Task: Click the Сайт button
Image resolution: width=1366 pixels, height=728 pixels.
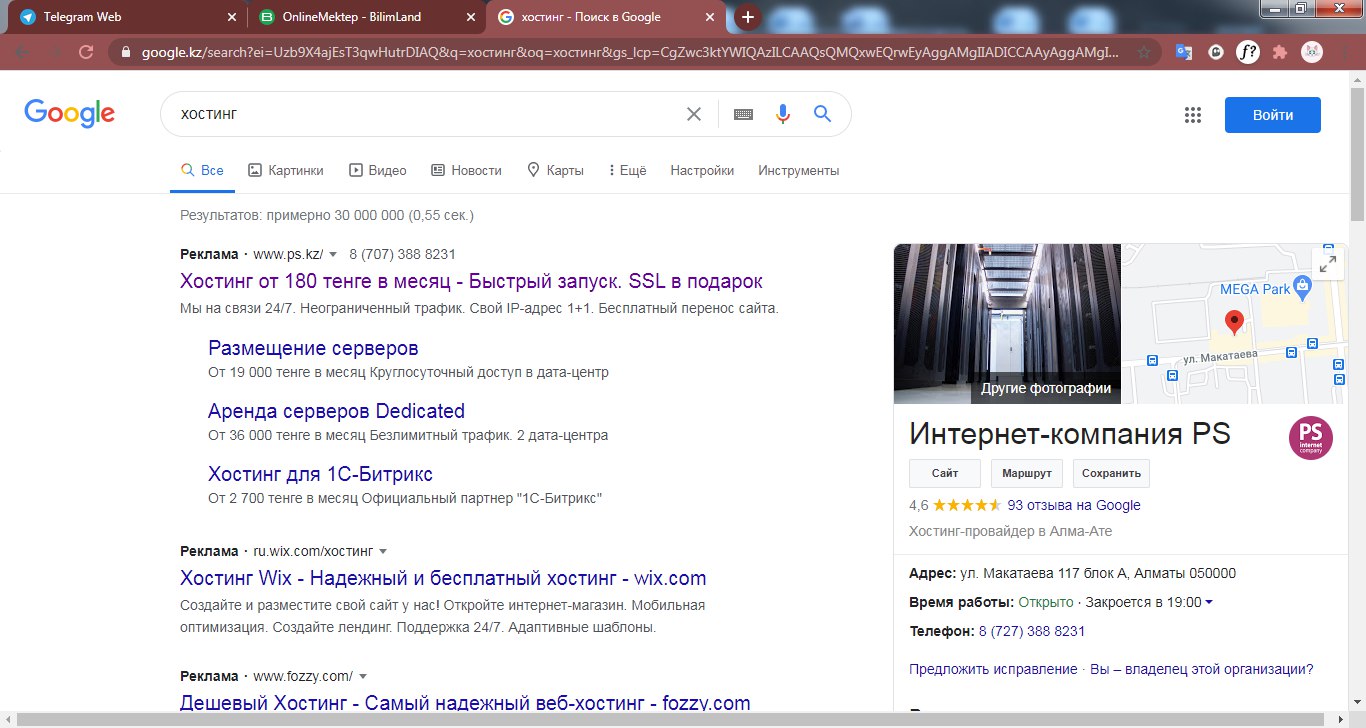Action: pyautogui.click(x=944, y=473)
